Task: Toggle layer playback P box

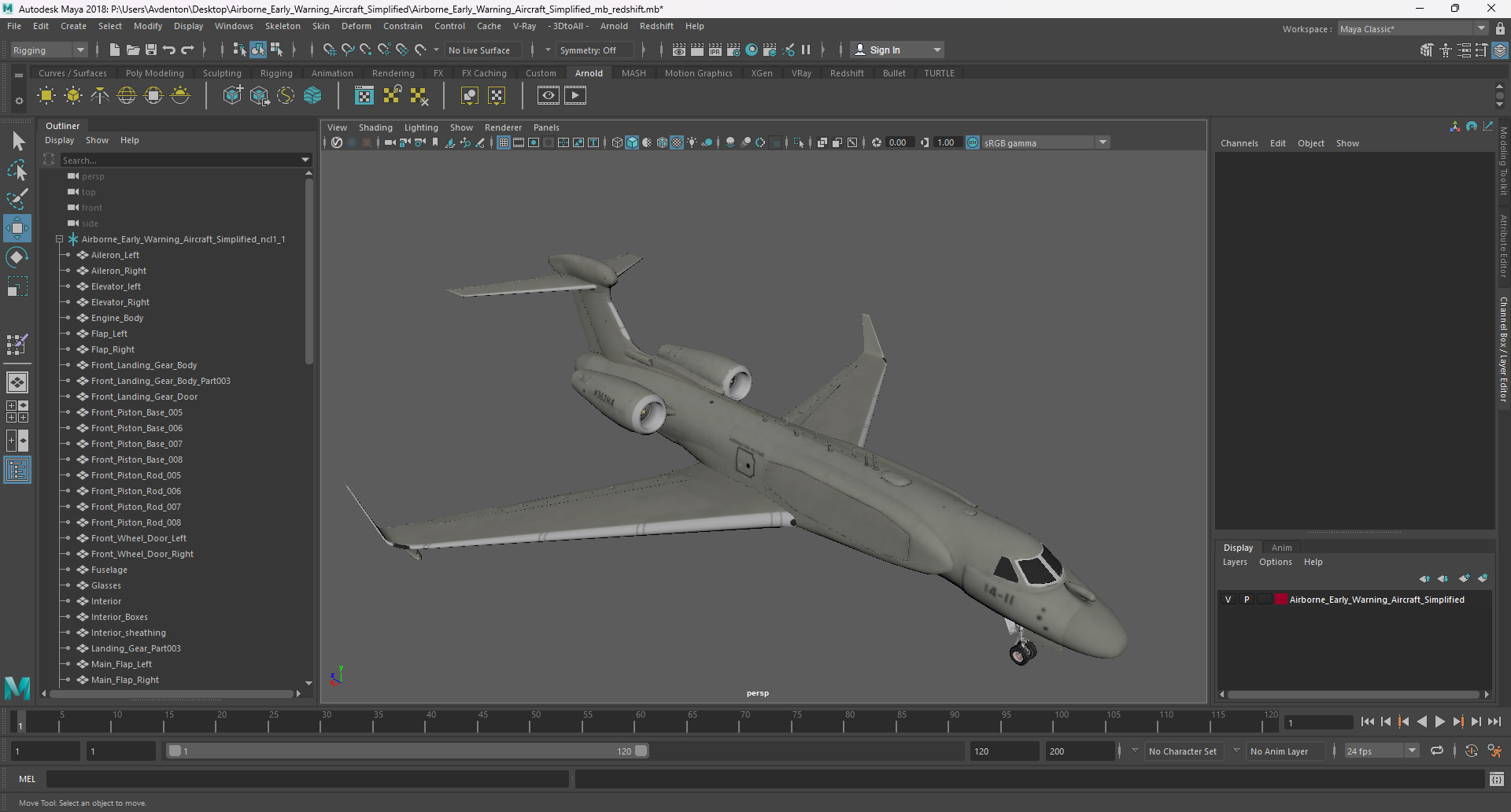Action: click(x=1247, y=600)
